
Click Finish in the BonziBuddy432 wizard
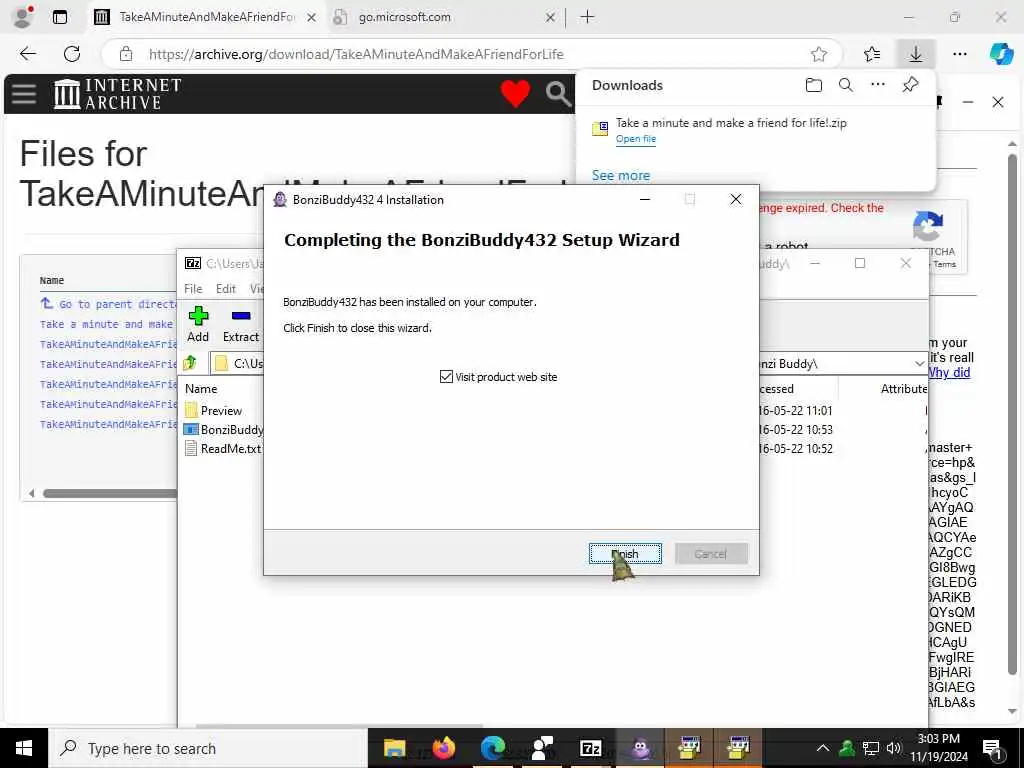point(625,554)
